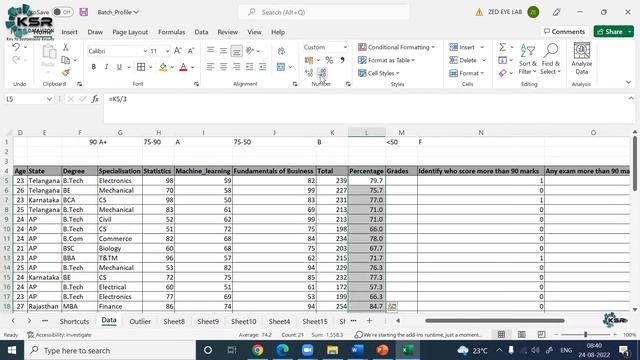Open the Page Layout ribbon tab
Viewport: 640px width, 360px height.
pyautogui.click(x=130, y=32)
